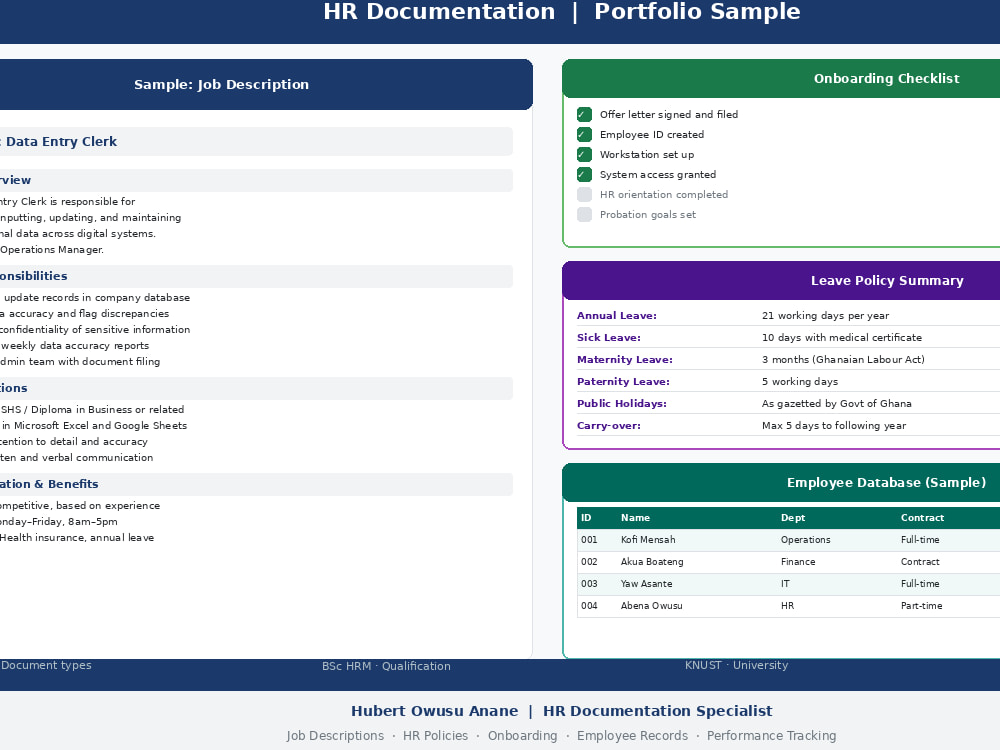Click the Annual Leave label

click(617, 316)
